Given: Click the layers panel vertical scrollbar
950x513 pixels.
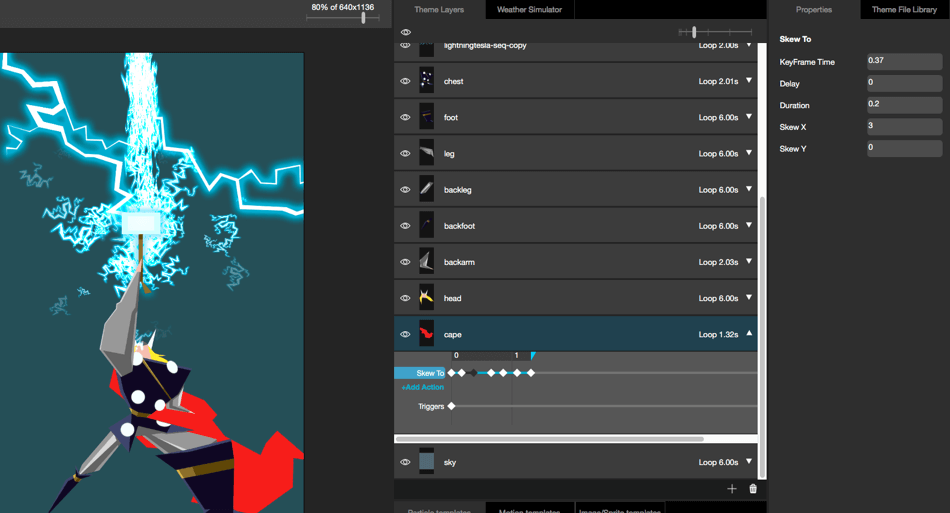Looking at the screenshot, I should point(762,338).
